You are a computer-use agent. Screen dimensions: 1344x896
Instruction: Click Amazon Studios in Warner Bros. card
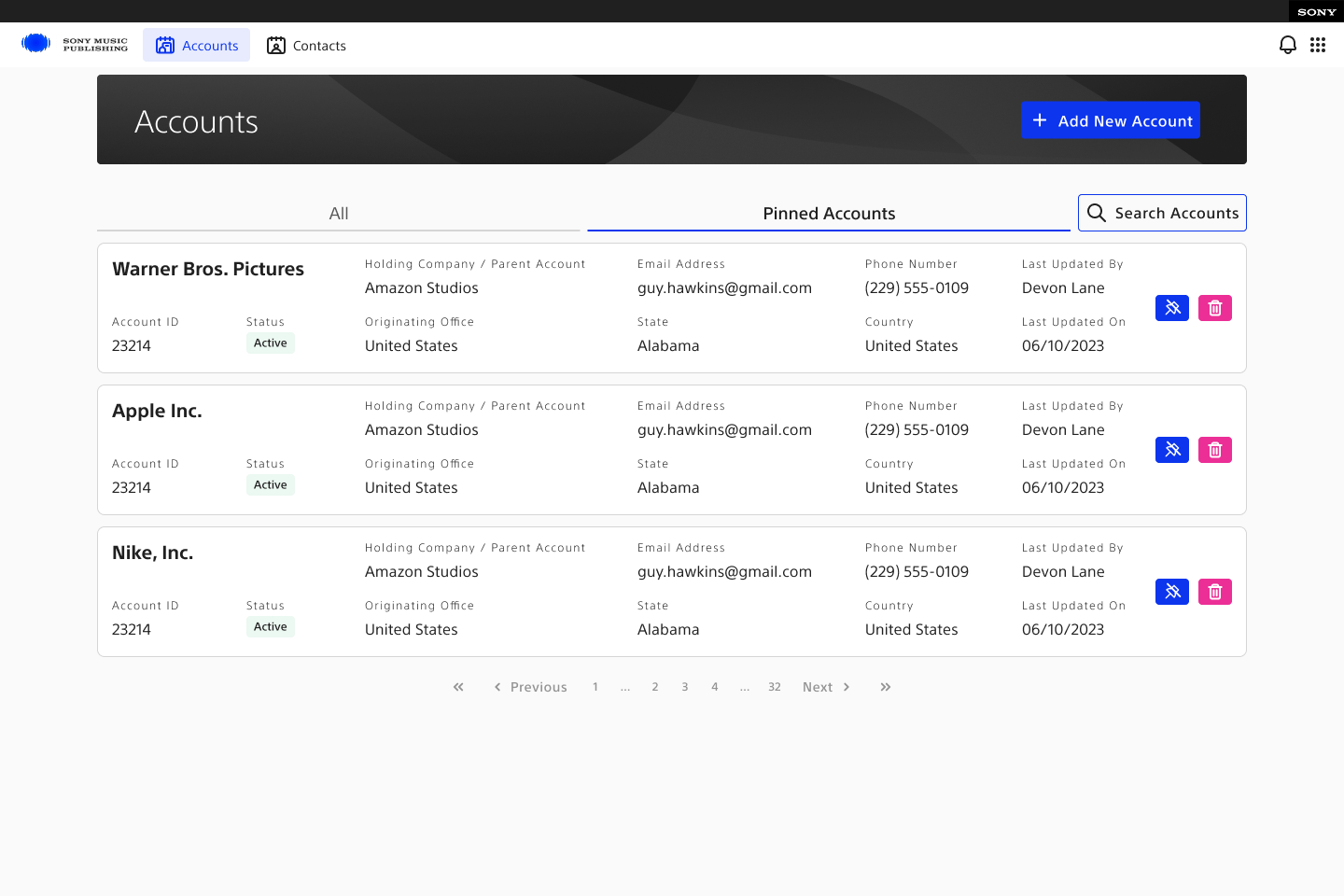[422, 288]
